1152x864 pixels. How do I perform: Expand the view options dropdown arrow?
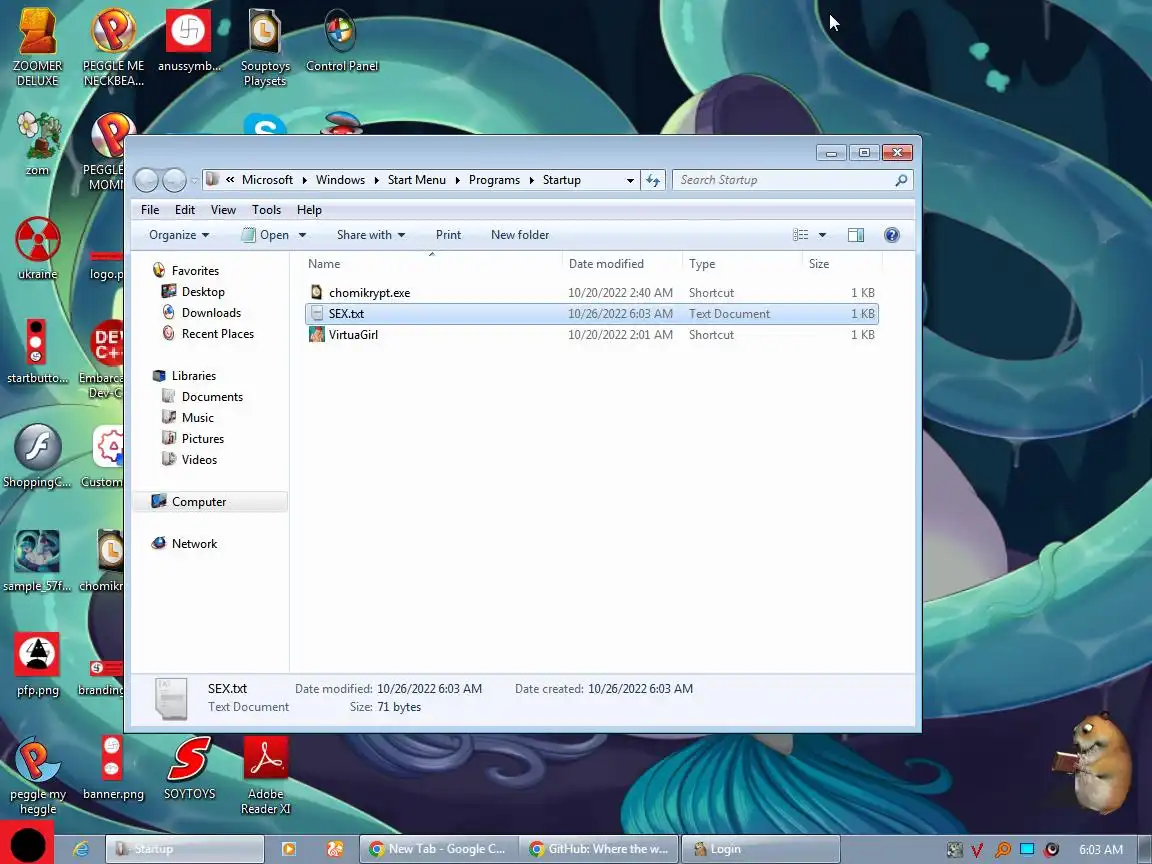point(822,235)
